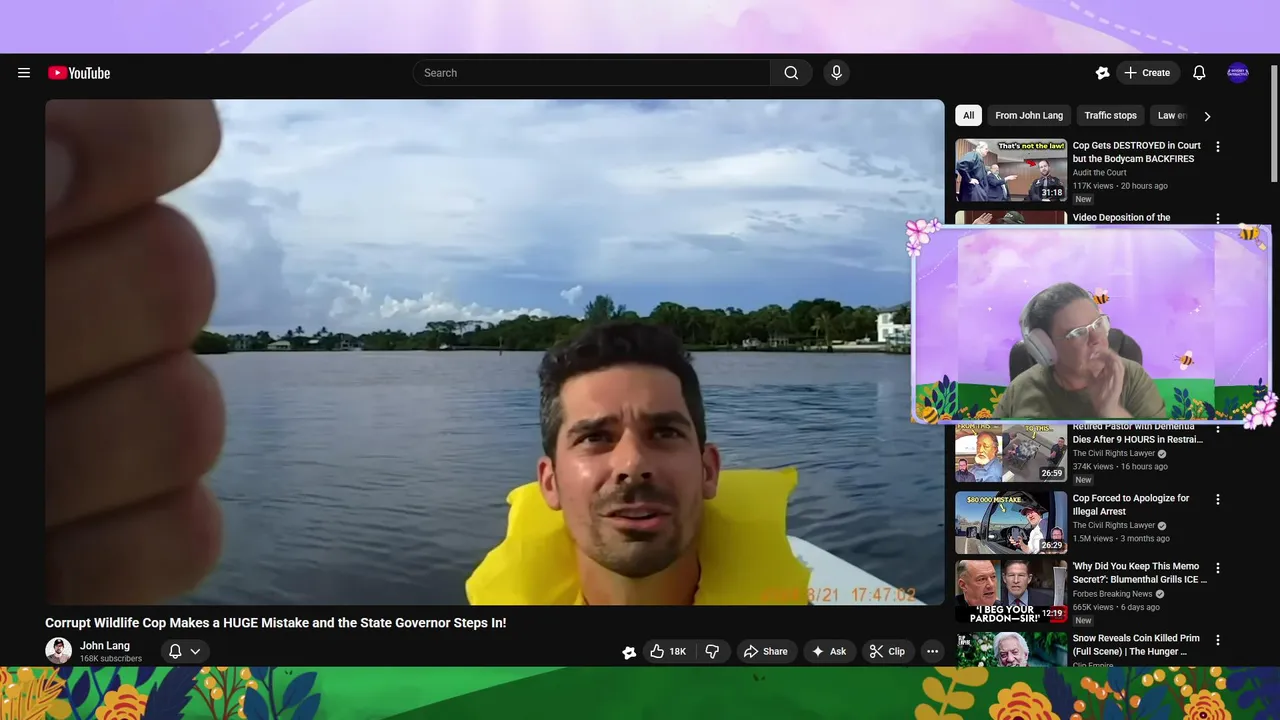Select the partially visible Law chip
The height and width of the screenshot is (720, 1280).
[x=1171, y=116]
